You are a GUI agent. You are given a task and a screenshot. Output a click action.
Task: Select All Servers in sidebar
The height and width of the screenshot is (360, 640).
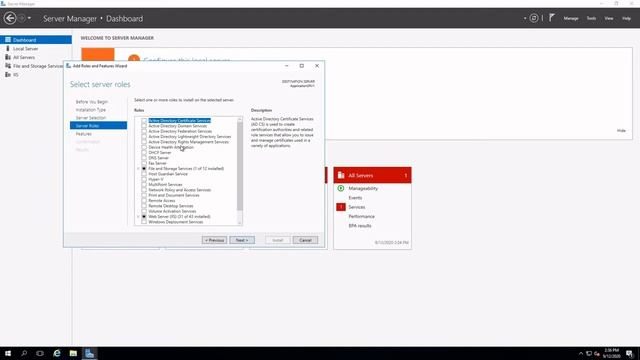click(24, 57)
